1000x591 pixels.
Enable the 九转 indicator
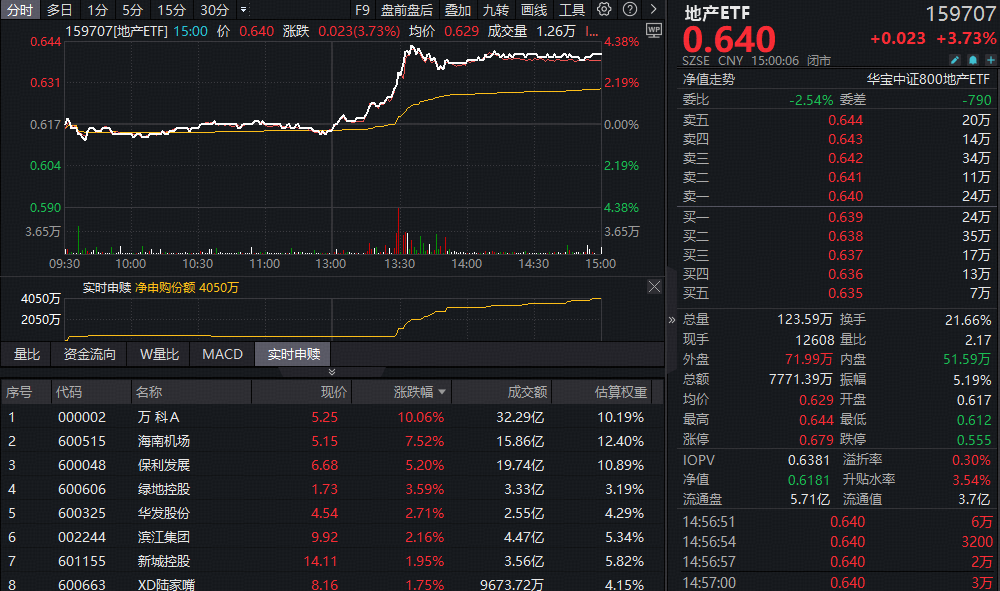495,10
